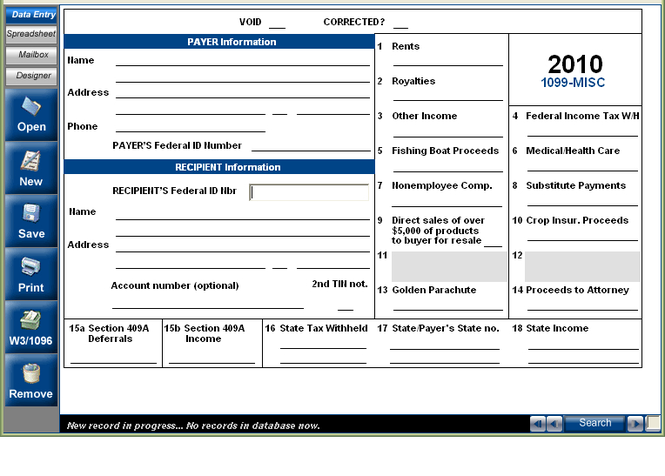The width and height of the screenshot is (665, 476).
Task: Open the W3/1096 summary form
Action: point(31,328)
